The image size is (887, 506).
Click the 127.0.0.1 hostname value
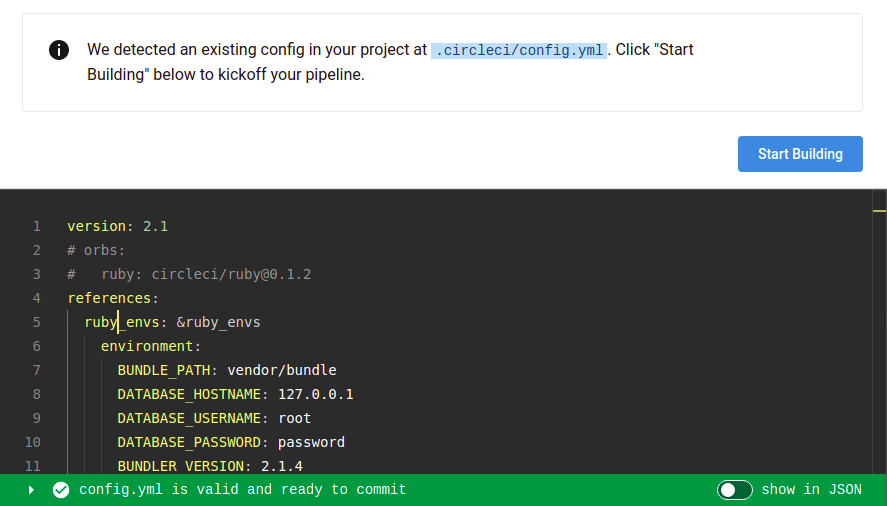(316, 394)
